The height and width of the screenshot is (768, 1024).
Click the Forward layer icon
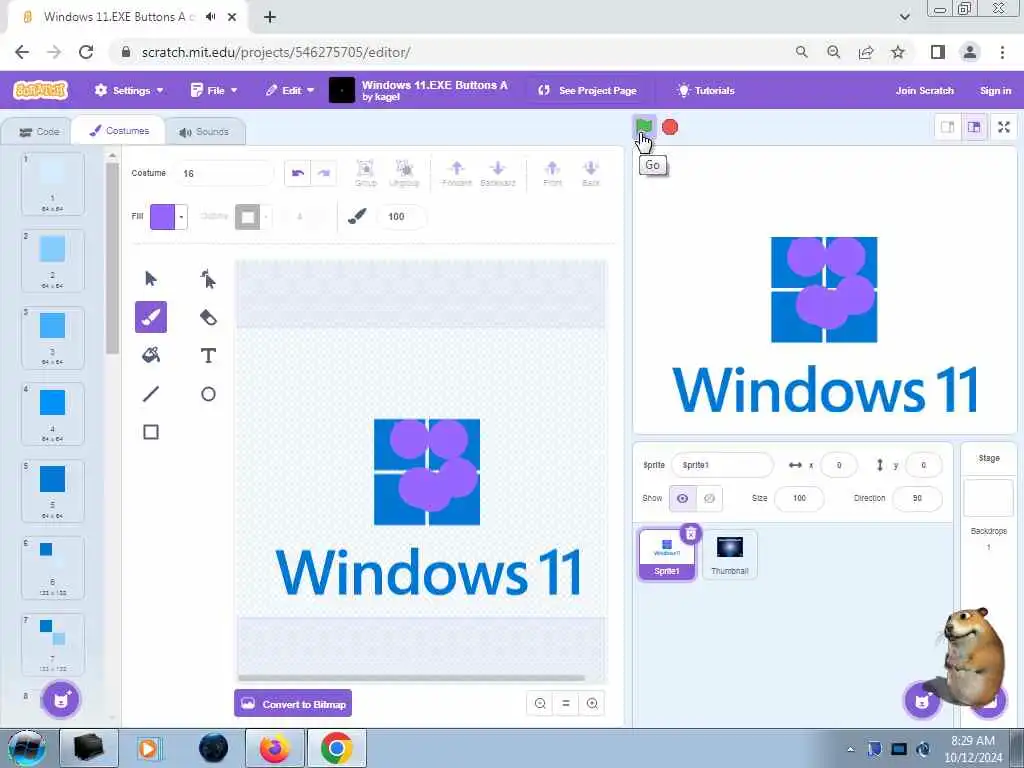click(x=456, y=173)
